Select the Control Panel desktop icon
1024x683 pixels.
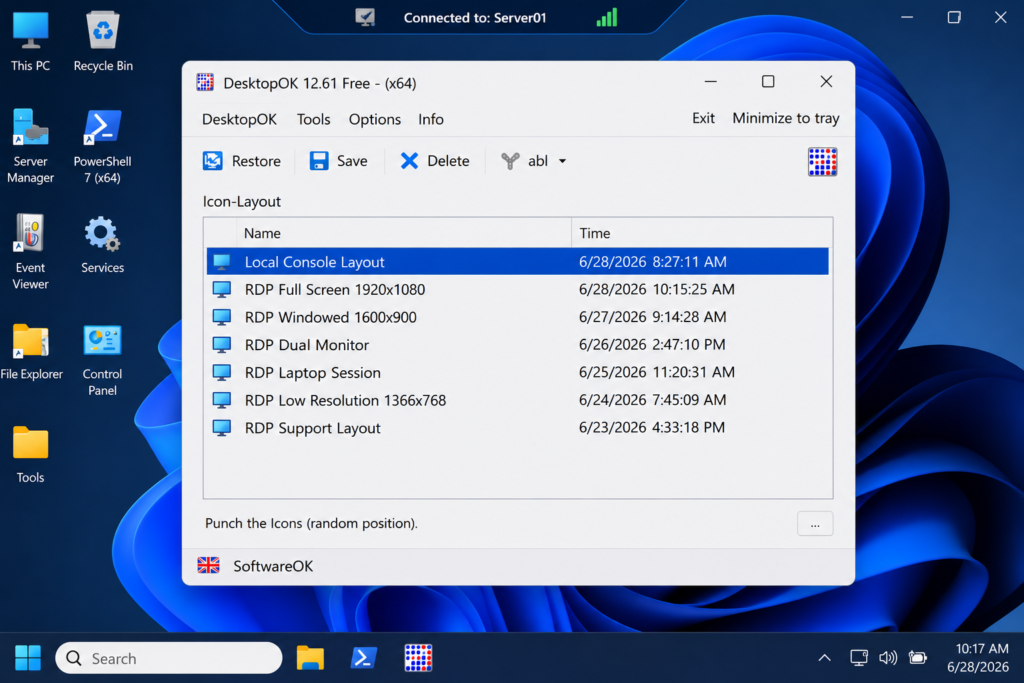click(x=102, y=360)
